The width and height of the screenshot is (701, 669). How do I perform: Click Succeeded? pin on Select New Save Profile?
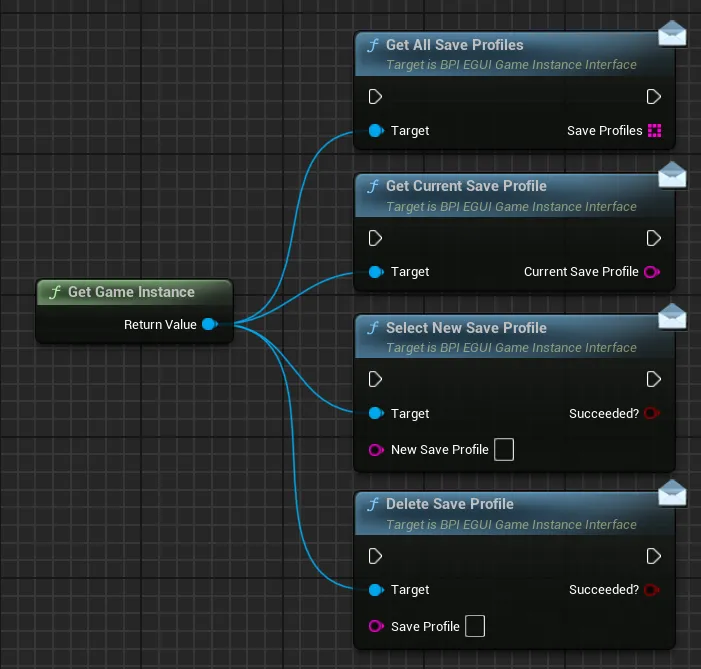(652, 413)
